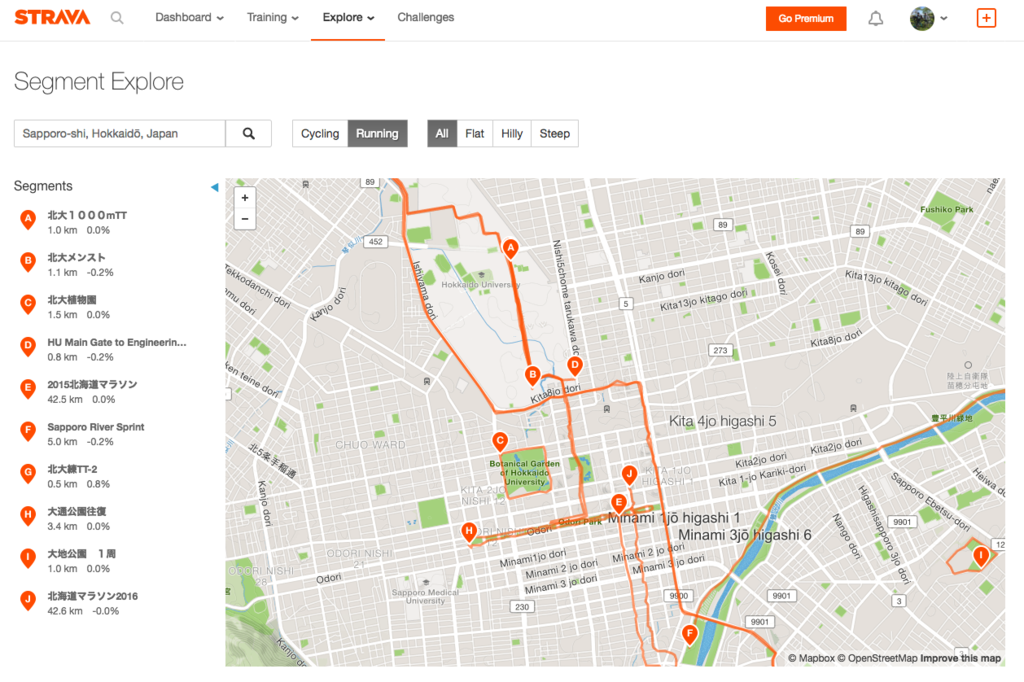Click the OpenStreetMap attribution link
The width and height of the screenshot is (1024, 682).
(877, 658)
